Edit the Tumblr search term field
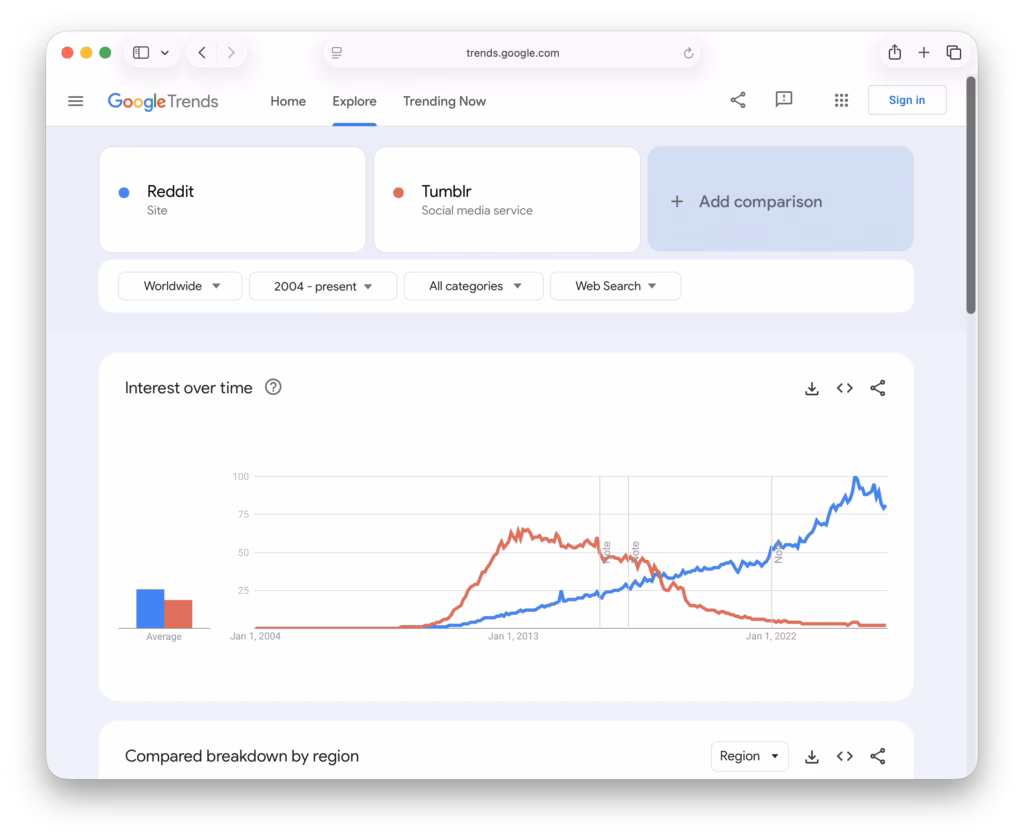 point(506,200)
